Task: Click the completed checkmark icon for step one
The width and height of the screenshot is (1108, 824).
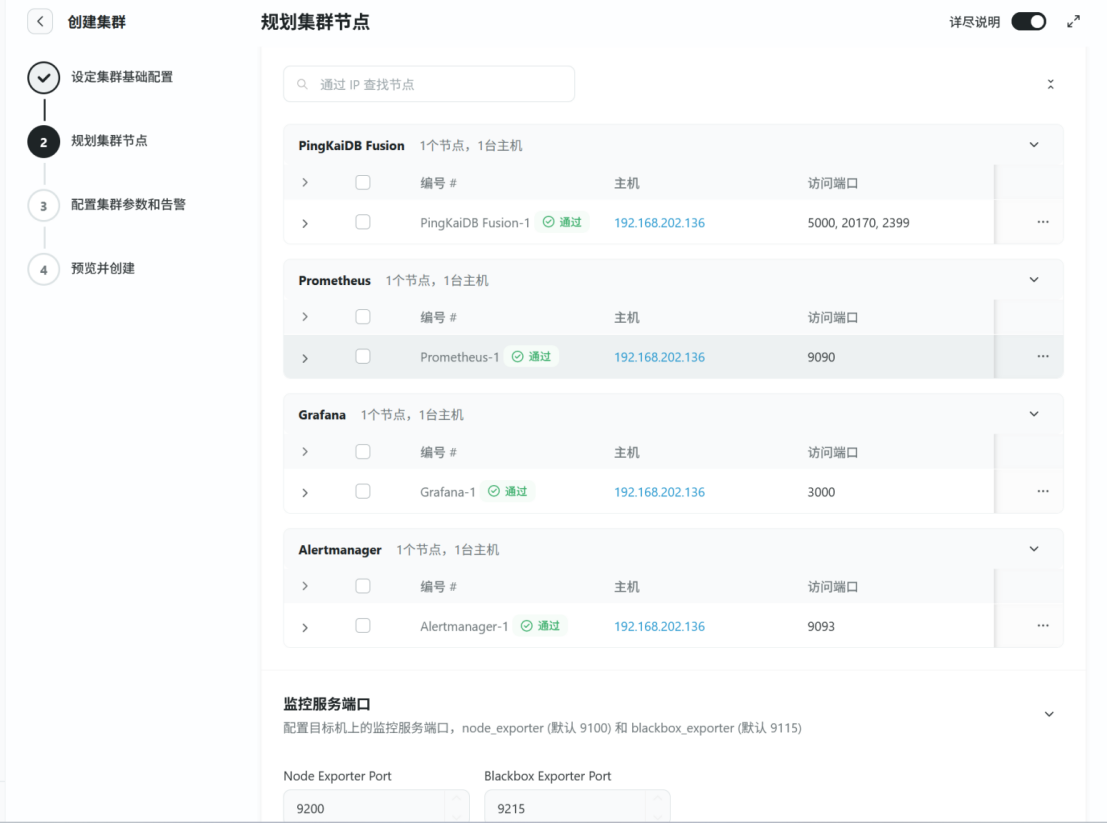Action: [43, 78]
